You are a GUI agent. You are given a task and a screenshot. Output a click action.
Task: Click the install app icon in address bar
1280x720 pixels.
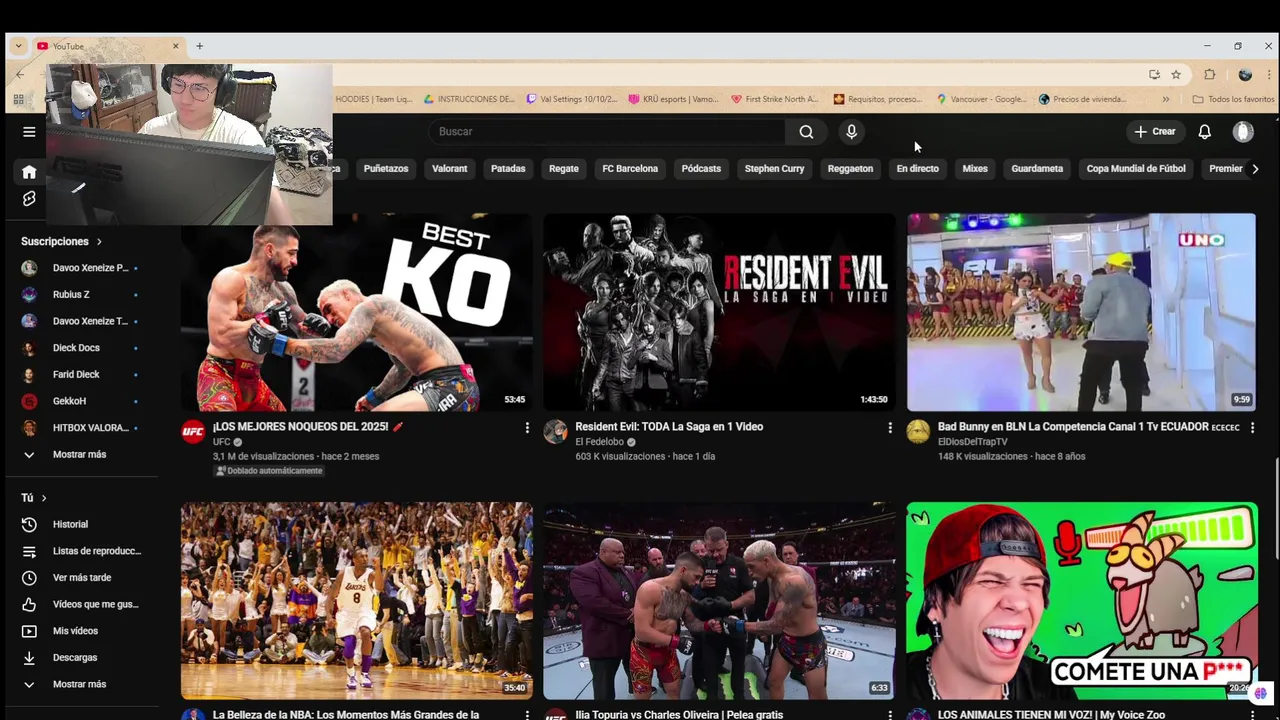pos(1154,74)
